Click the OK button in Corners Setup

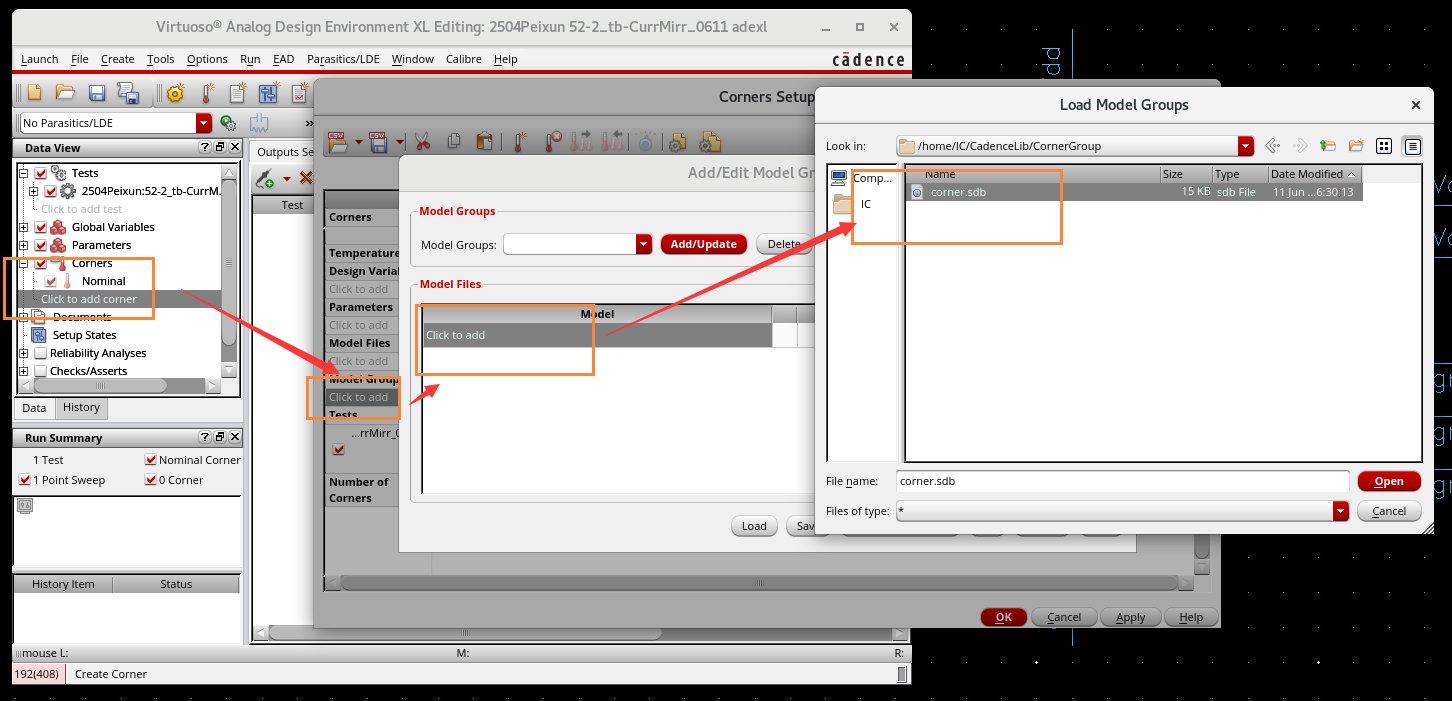pyautogui.click(x=1003, y=617)
